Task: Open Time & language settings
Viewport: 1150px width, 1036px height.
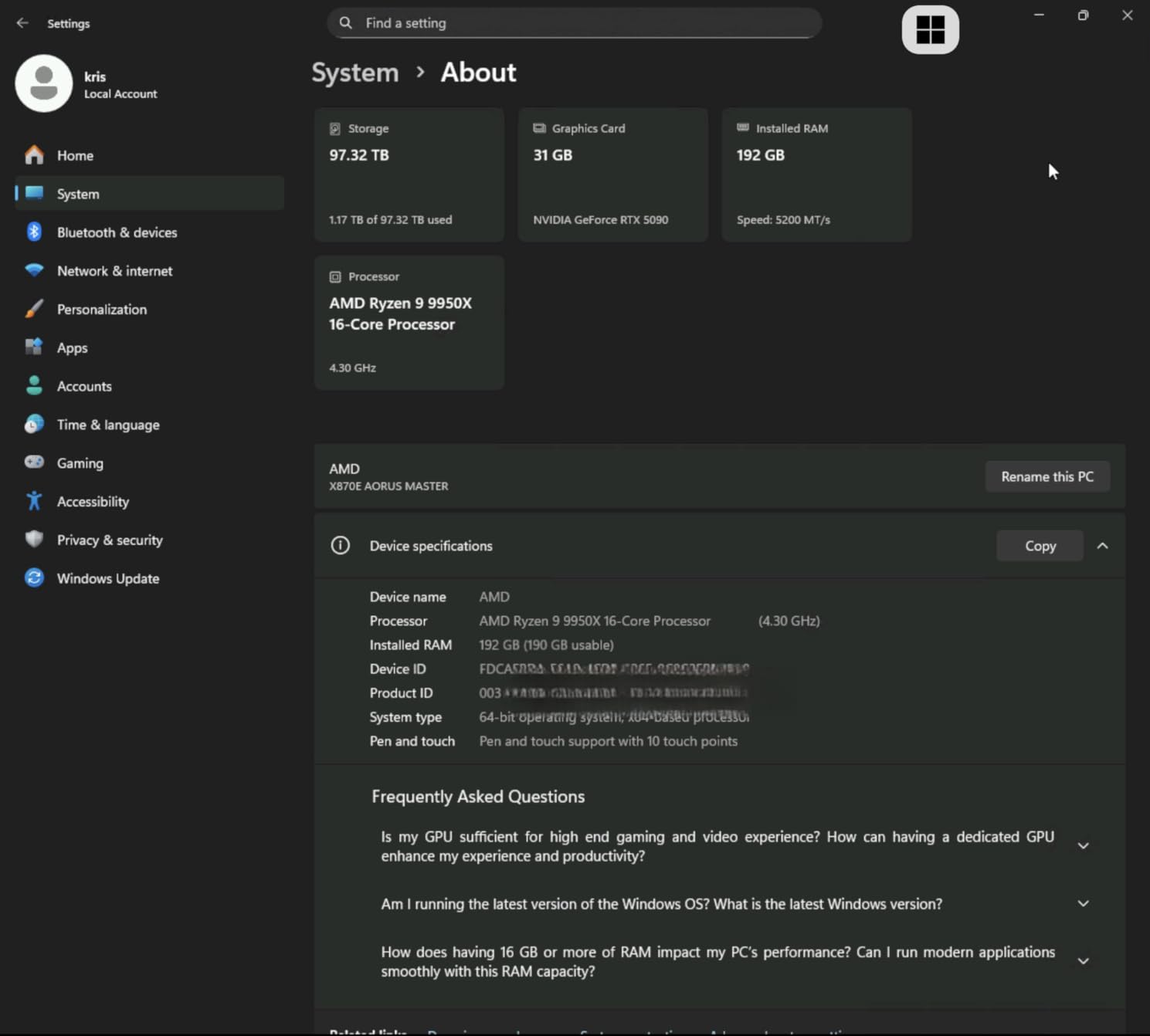Action: [x=150, y=425]
